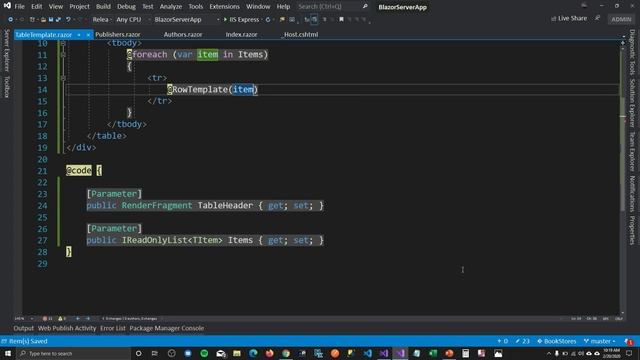Open Chrome from the taskbar
640x360 pixels.
(x=286, y=353)
